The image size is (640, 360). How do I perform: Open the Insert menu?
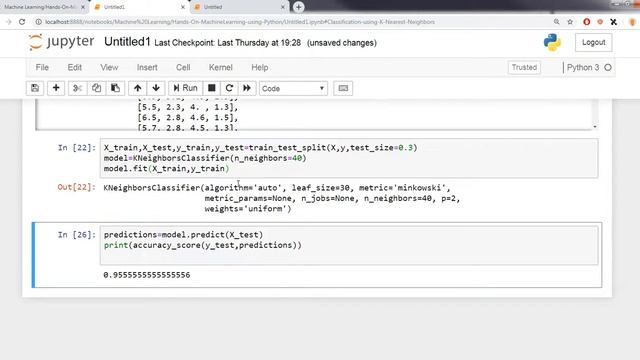pos(147,67)
